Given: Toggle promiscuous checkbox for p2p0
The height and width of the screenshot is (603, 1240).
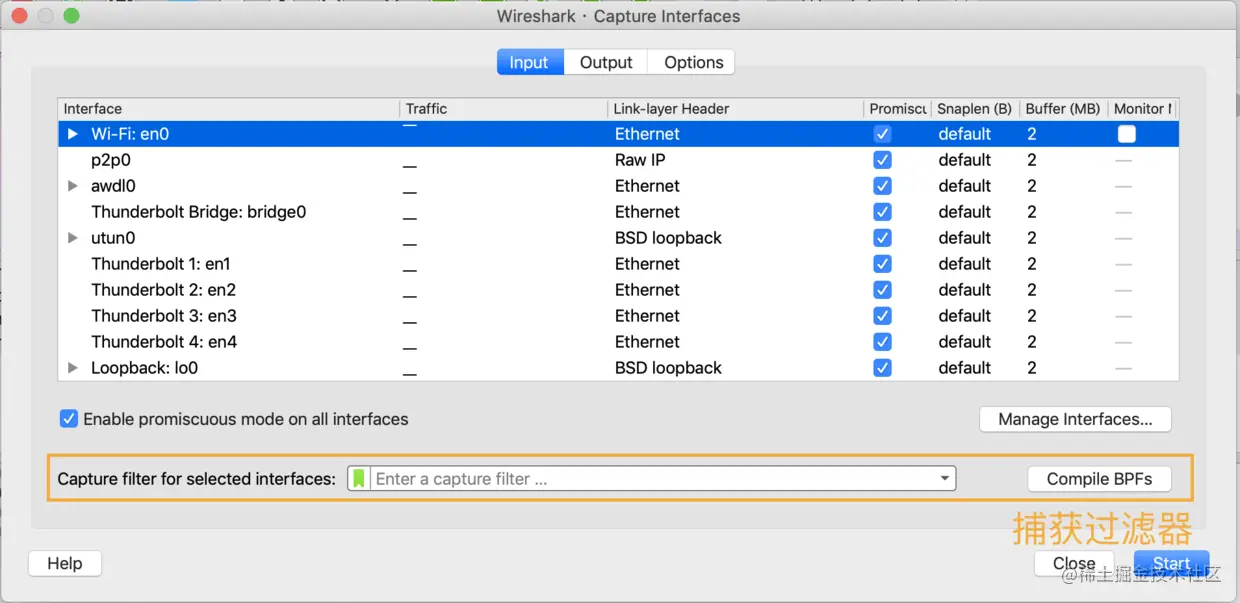Looking at the screenshot, I should 882,160.
